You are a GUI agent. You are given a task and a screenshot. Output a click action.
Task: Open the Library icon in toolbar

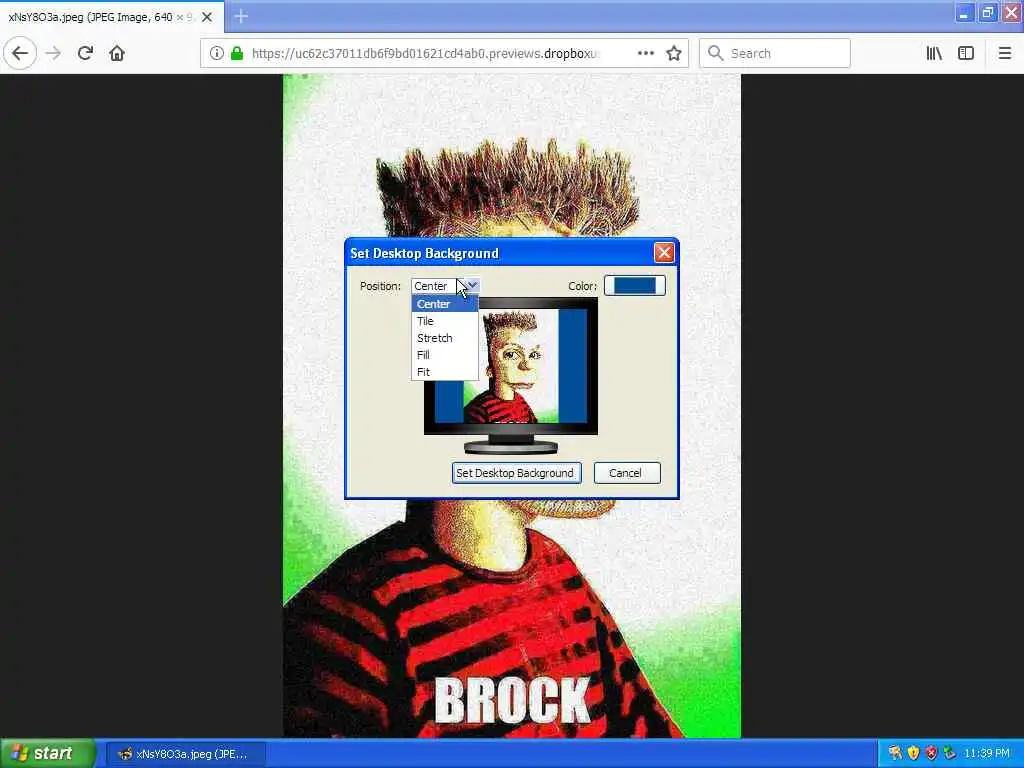[934, 53]
